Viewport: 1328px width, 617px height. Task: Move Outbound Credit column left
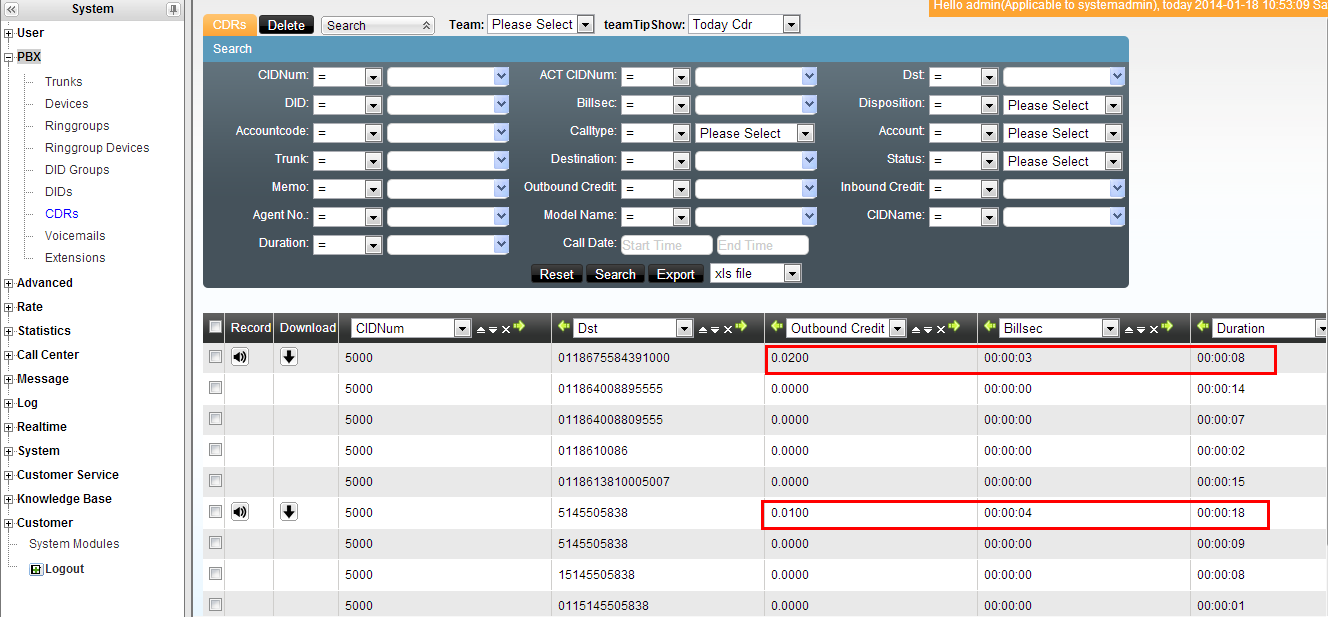click(777, 327)
